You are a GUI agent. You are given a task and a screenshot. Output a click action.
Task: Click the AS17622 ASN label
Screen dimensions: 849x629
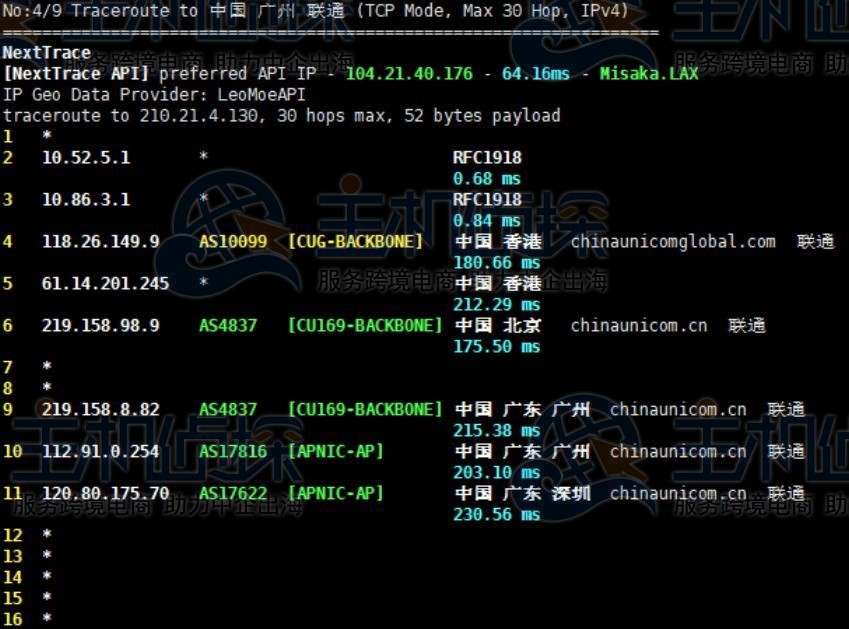(x=232, y=494)
